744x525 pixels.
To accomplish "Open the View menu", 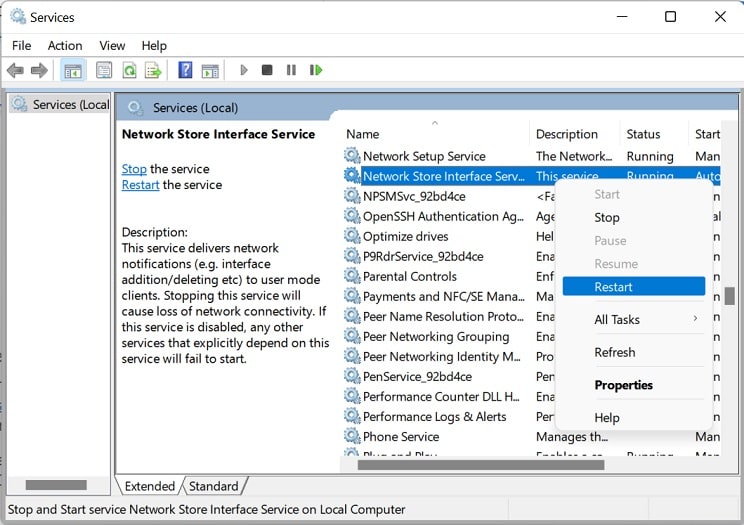I will coord(112,46).
